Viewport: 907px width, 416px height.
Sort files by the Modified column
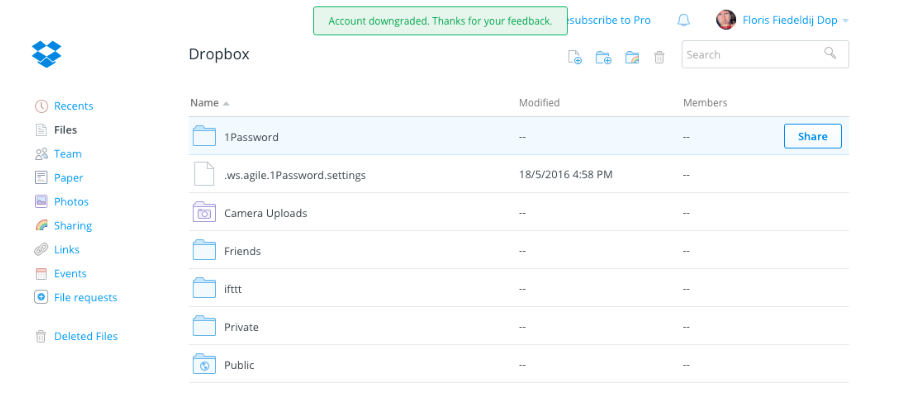(539, 103)
